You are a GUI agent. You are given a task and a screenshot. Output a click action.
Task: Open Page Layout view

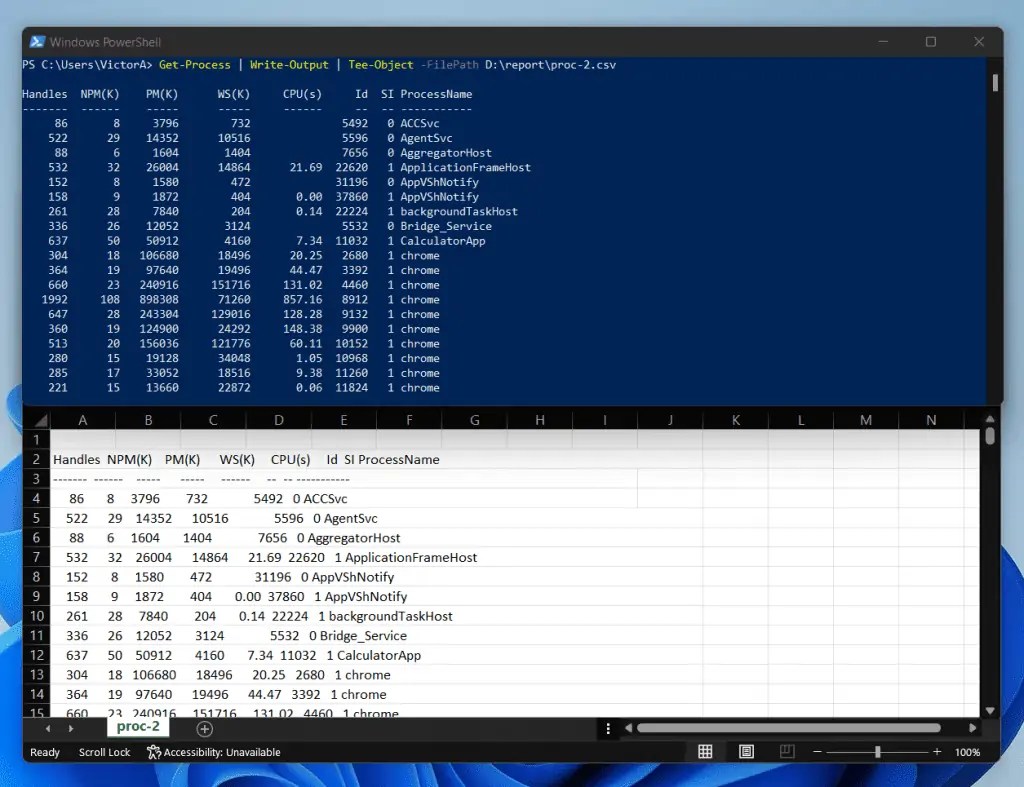(x=745, y=751)
